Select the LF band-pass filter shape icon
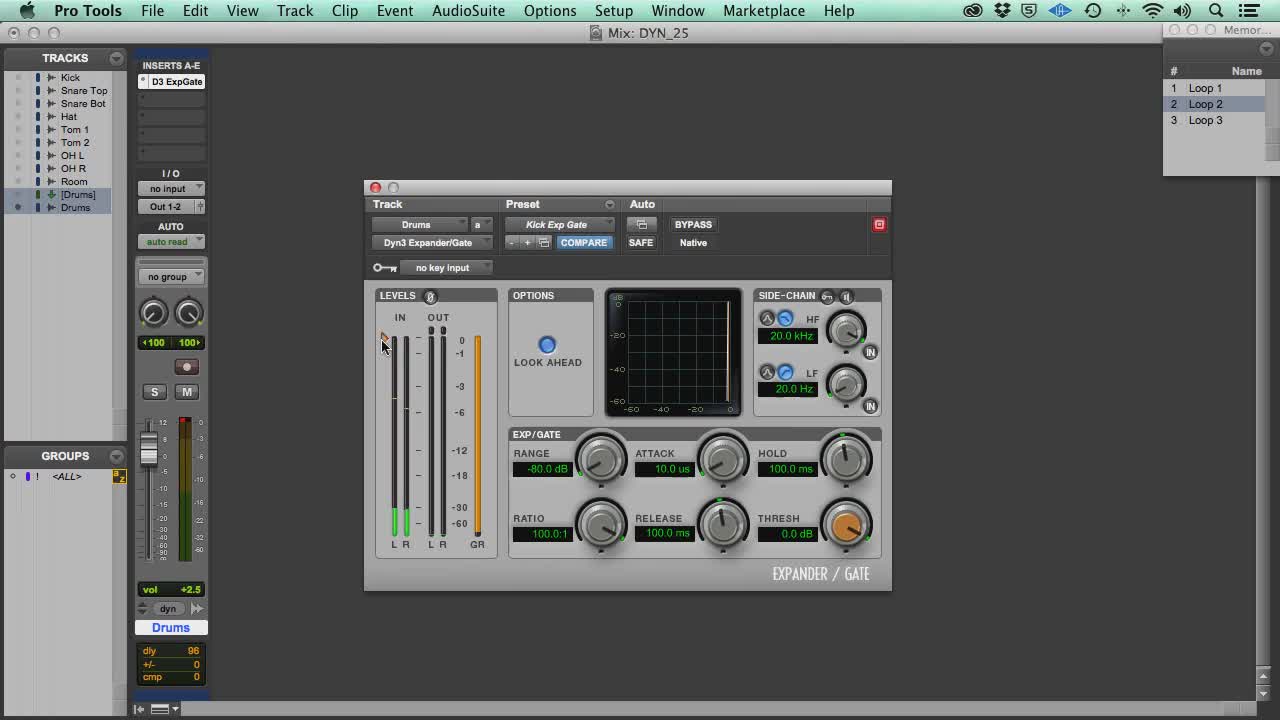Image resolution: width=1280 pixels, height=720 pixels. click(x=767, y=372)
